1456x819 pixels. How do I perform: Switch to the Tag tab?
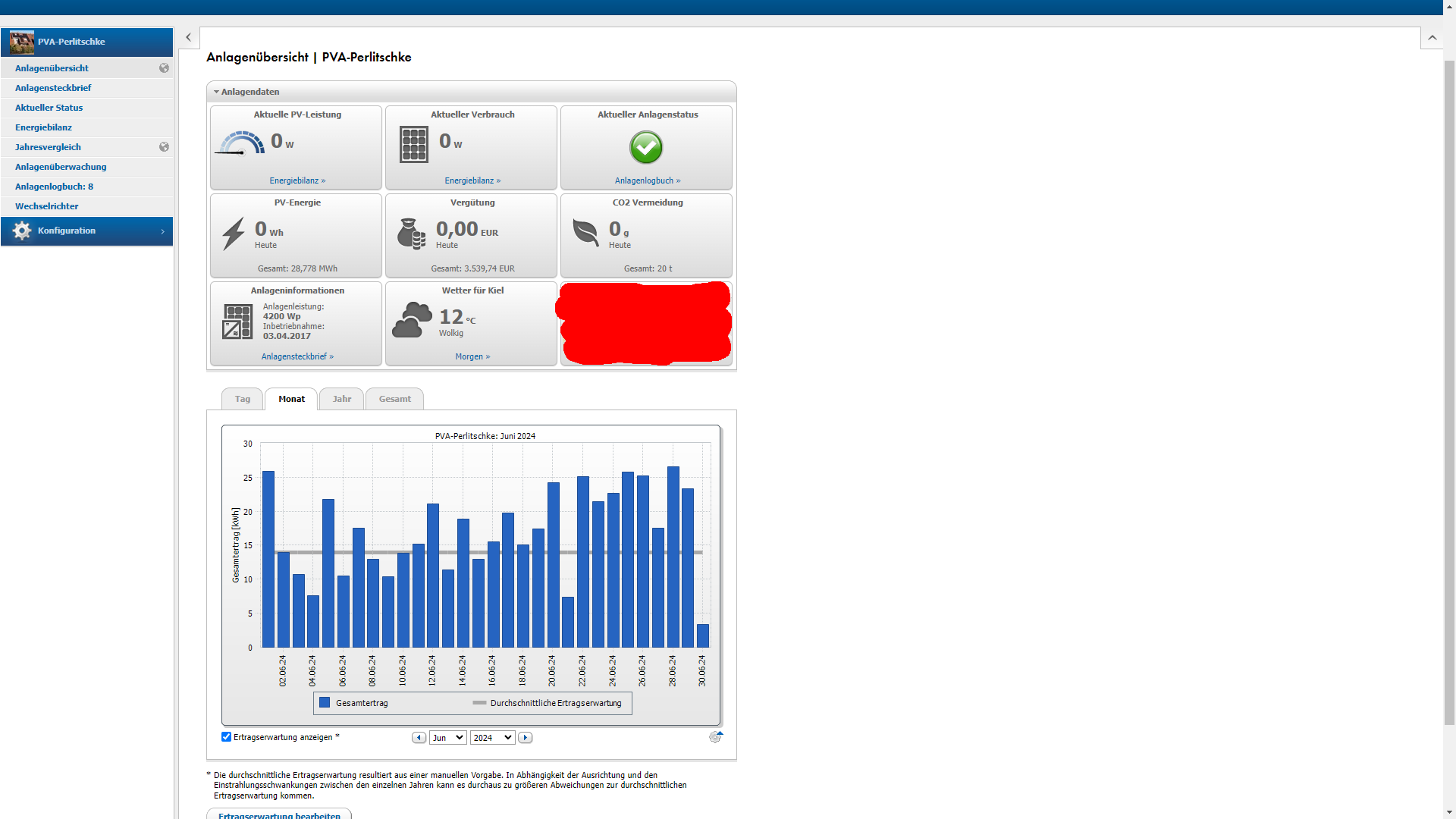tap(242, 399)
